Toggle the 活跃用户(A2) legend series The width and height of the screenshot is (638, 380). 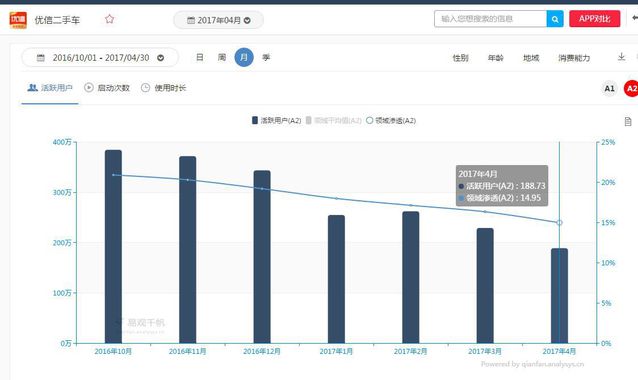pos(276,120)
